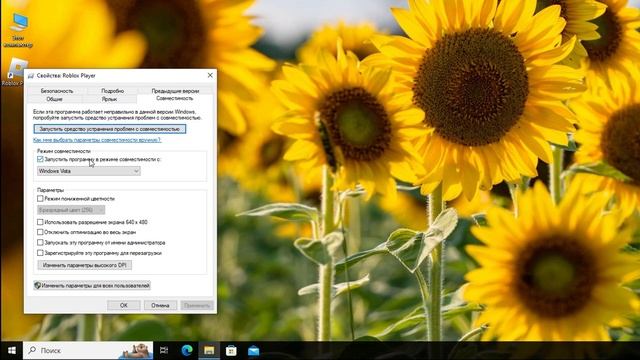640x360 pixels.
Task: Click change settings for all users button
Action: [92, 286]
